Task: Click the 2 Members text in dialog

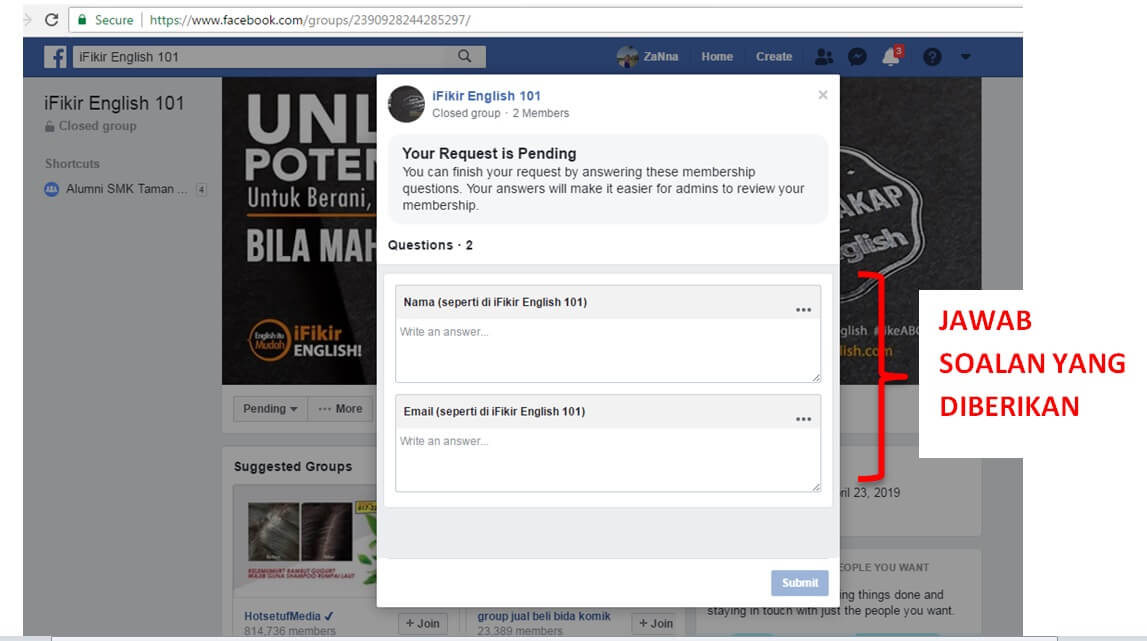Action: coord(541,113)
